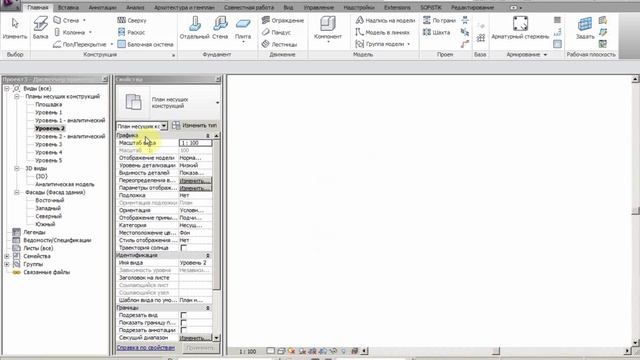Expand the Семейства tree node
This screenshot has height=360, width=640.
7,256
